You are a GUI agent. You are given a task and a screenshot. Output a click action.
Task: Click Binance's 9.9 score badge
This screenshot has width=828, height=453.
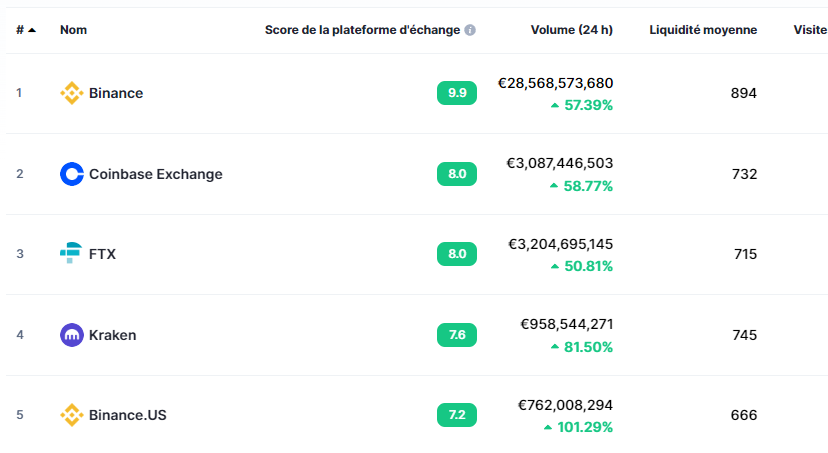click(457, 93)
